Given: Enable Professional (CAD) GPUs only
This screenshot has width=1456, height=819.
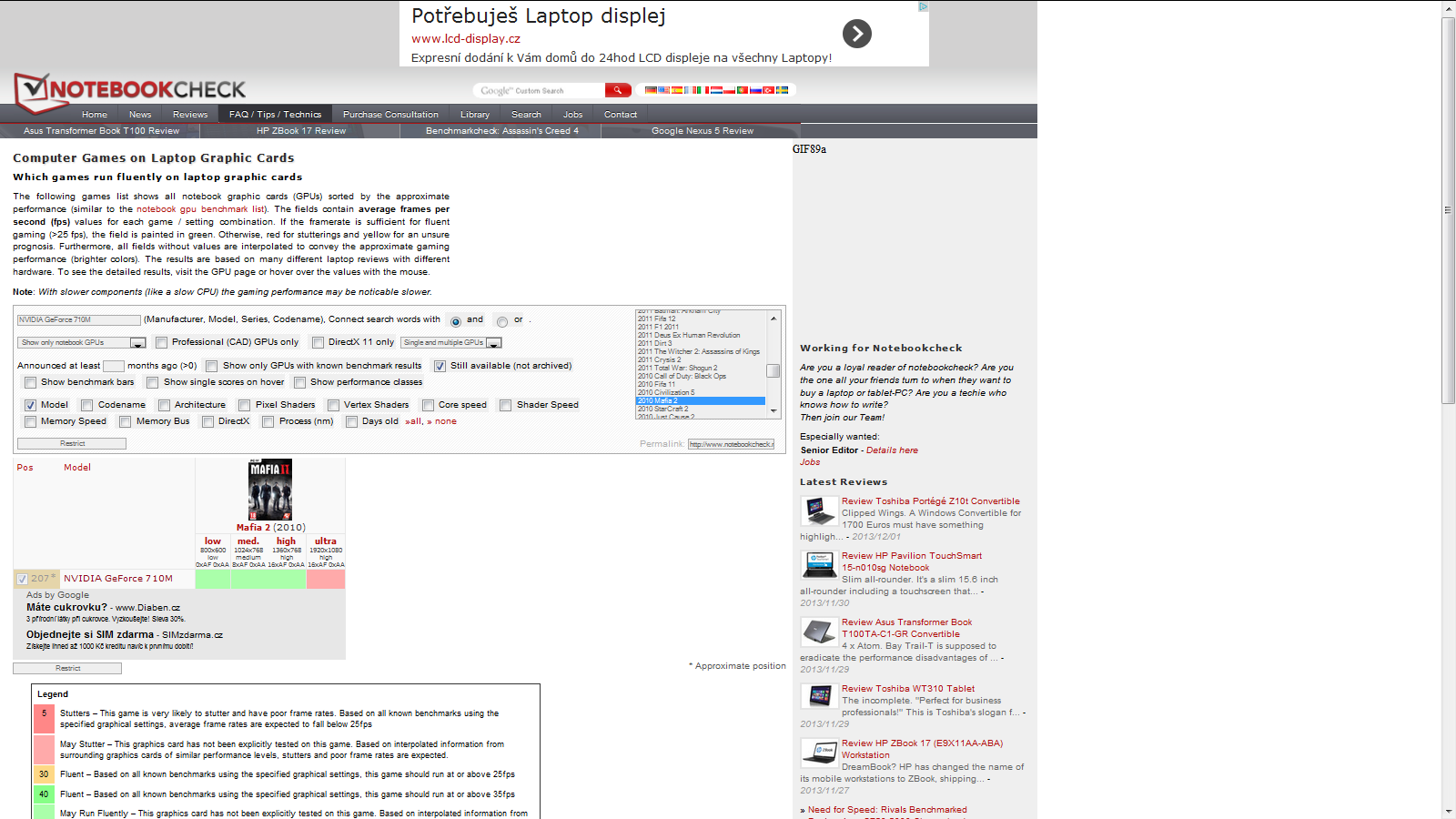Looking at the screenshot, I should [x=161, y=343].
